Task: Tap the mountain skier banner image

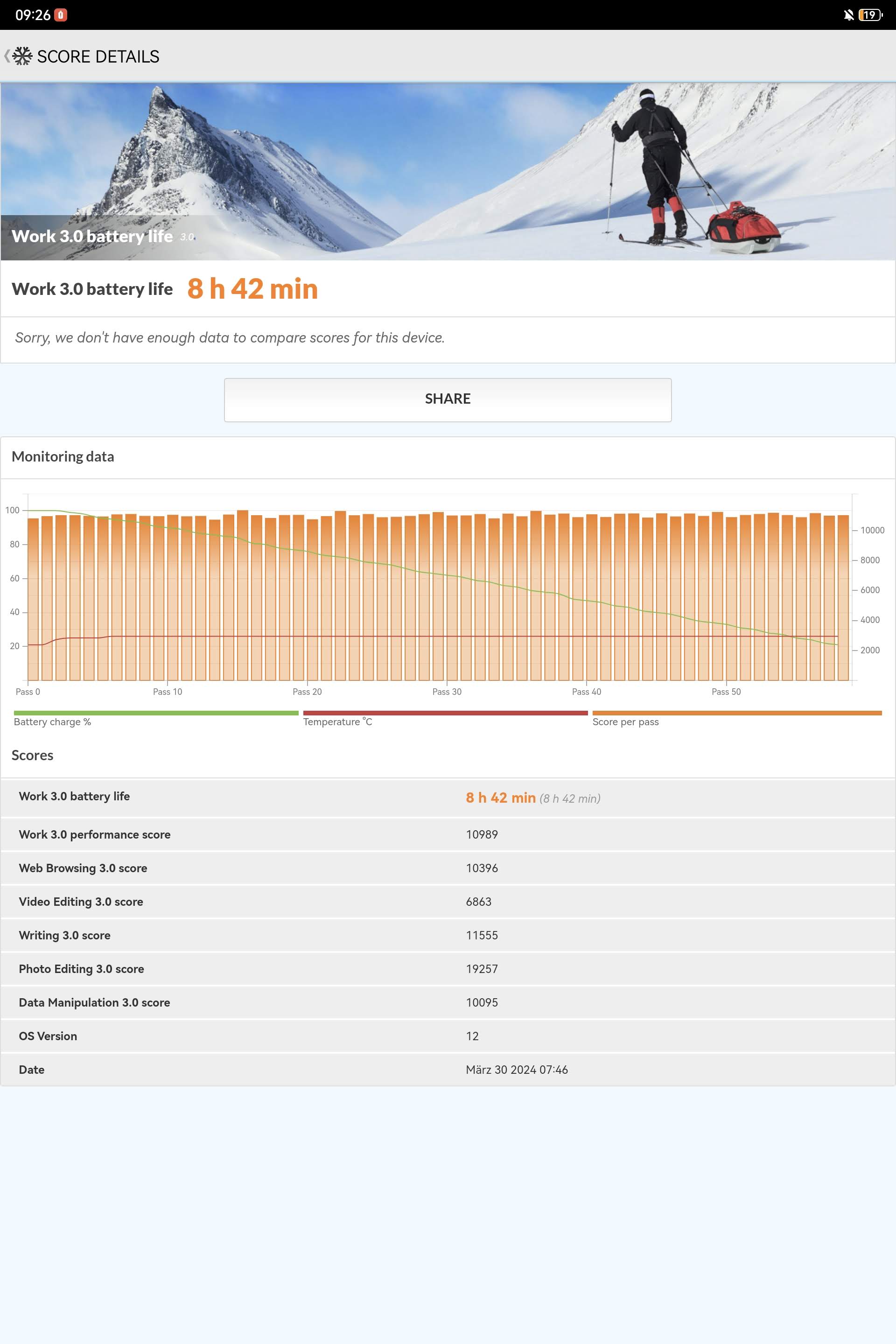Action: (448, 171)
